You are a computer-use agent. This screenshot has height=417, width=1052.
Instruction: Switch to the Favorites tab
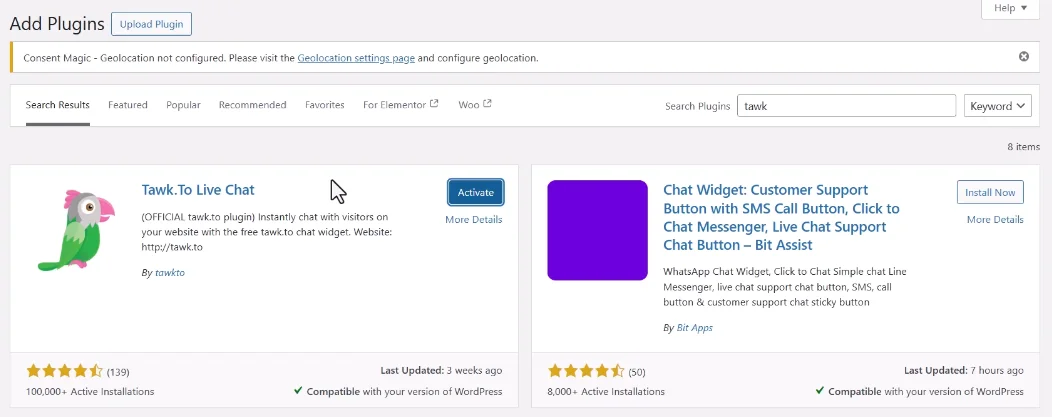(325, 105)
